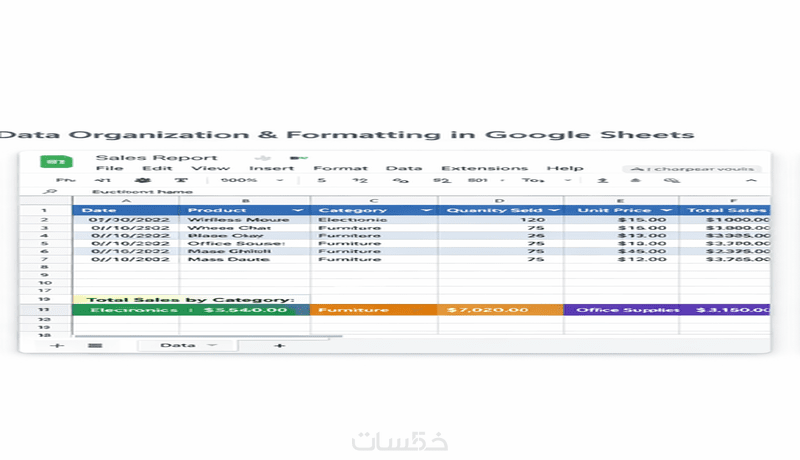Image resolution: width=800 pixels, height=460 pixels.
Task: Click the toolbar icon next to the collapse caret
Action: click(672, 180)
